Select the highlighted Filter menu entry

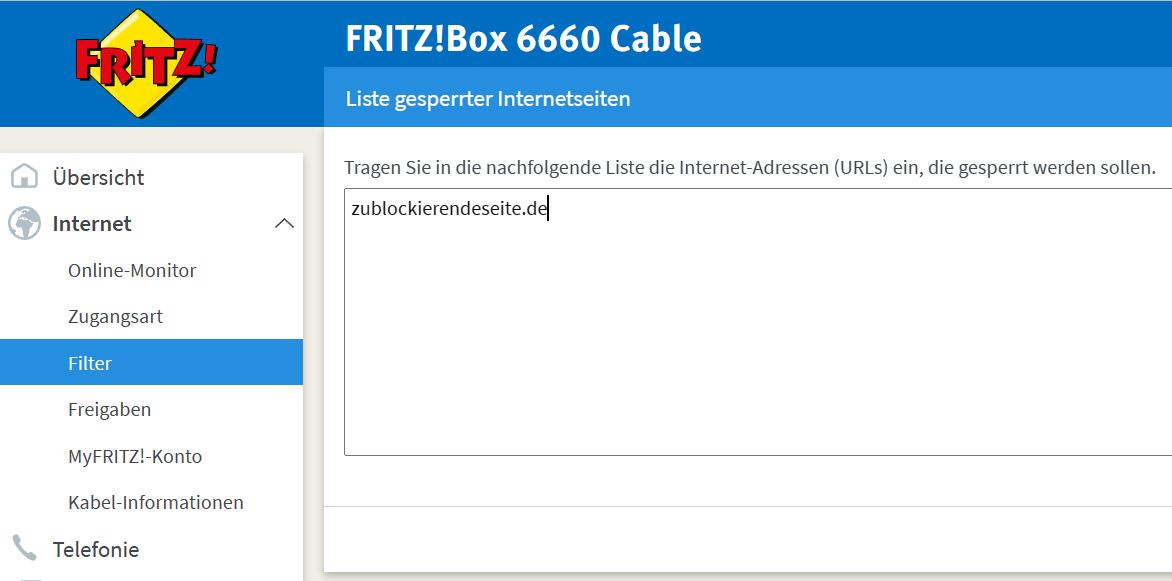click(90, 363)
